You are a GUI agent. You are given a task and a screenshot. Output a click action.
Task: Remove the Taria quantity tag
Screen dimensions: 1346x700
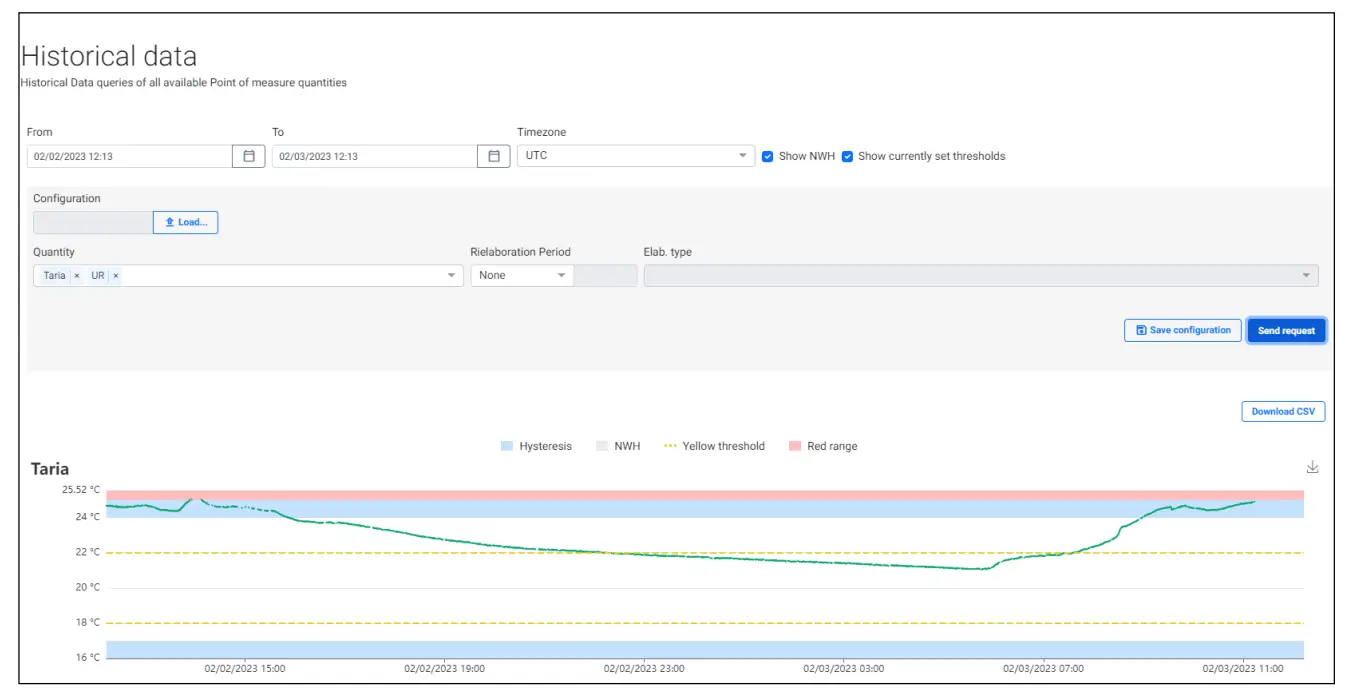(x=77, y=276)
